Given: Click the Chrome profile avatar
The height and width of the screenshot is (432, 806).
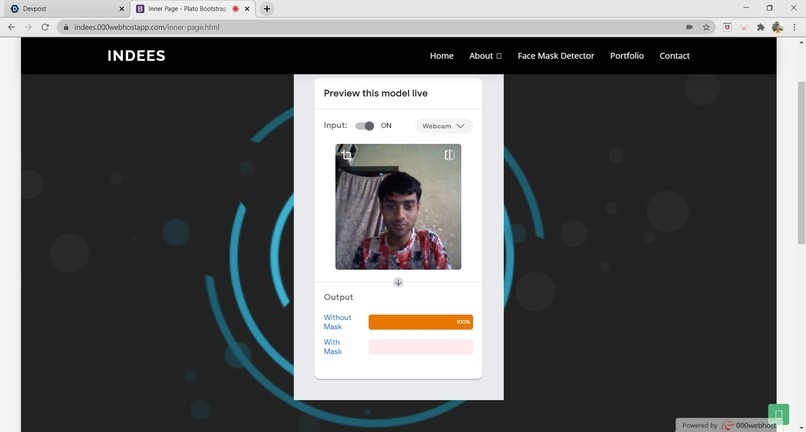Looking at the screenshot, I should click(777, 27).
